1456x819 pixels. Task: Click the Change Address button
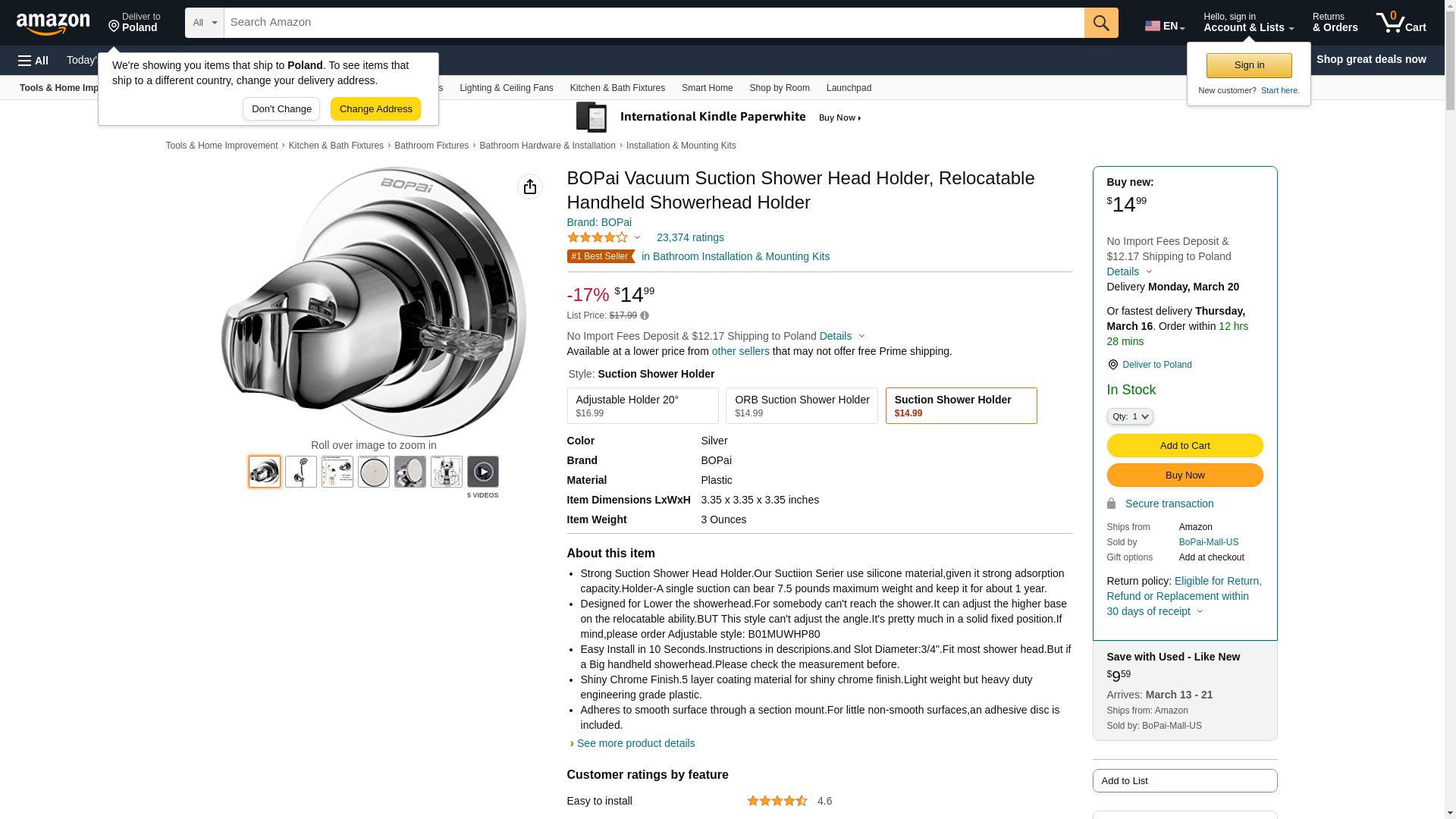pos(375,108)
